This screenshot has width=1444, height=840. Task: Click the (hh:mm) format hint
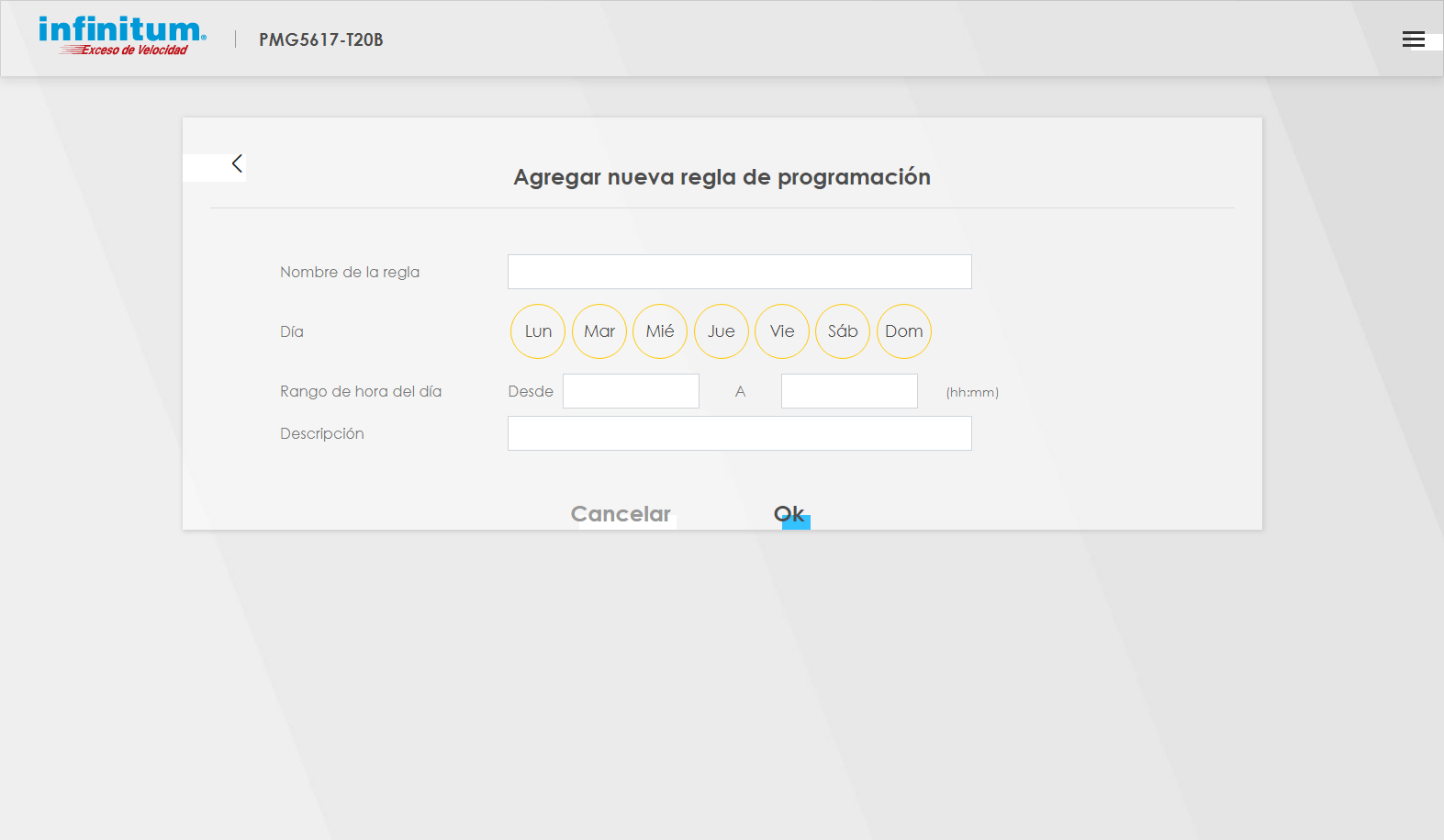(x=972, y=392)
